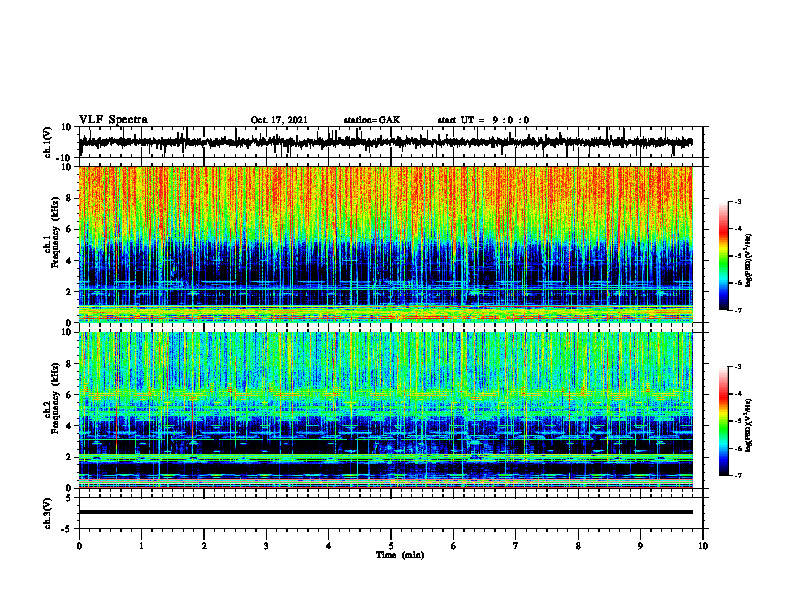This screenshot has width=792, height=612.
Task: Click the ch.1 frequency axis "8" tick label
Action: 69,198
